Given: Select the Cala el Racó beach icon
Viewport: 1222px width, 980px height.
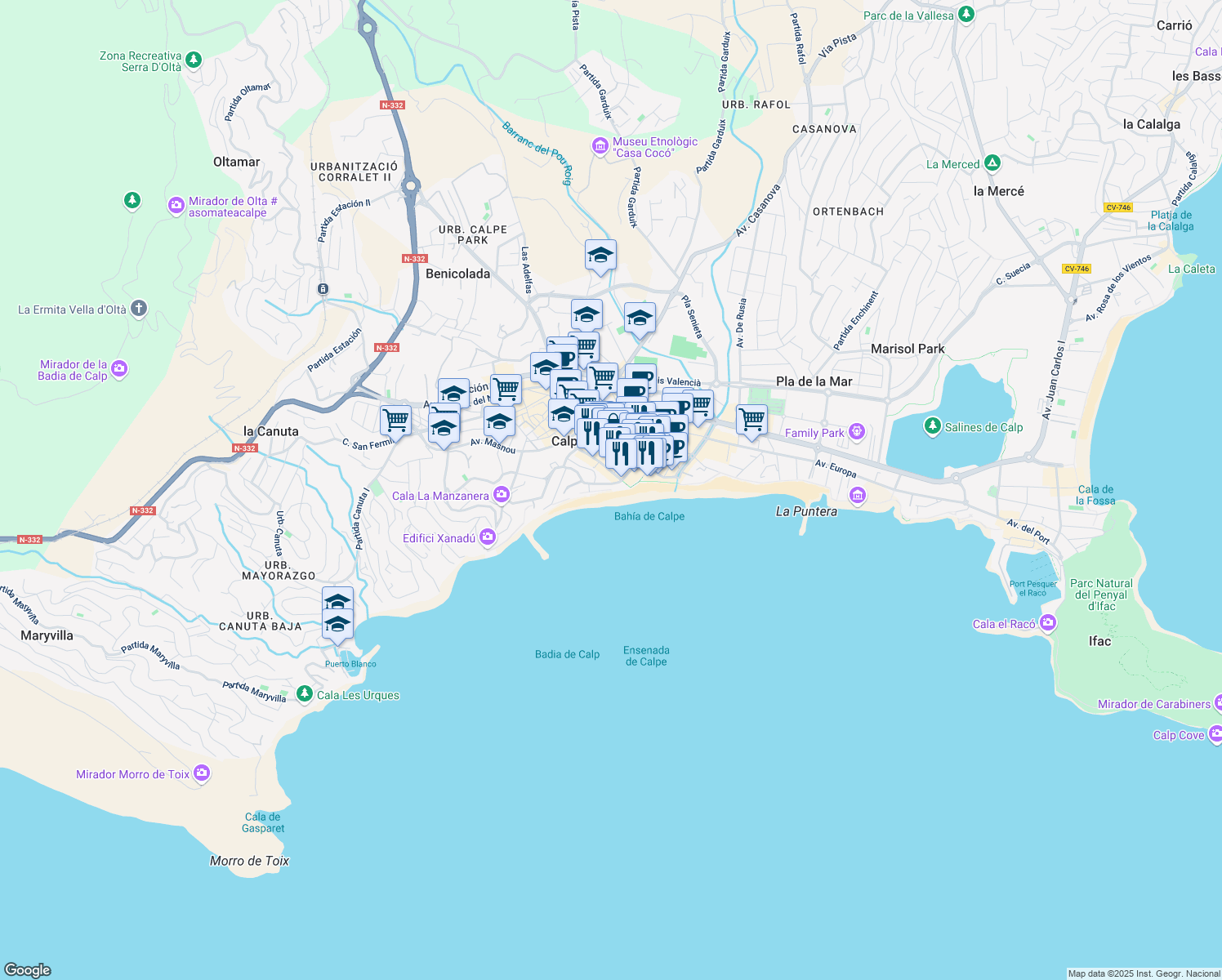Looking at the screenshot, I should tap(1048, 622).
